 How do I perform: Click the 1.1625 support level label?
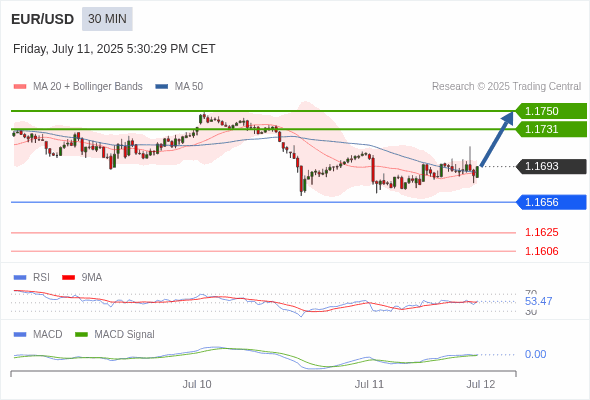(x=541, y=232)
